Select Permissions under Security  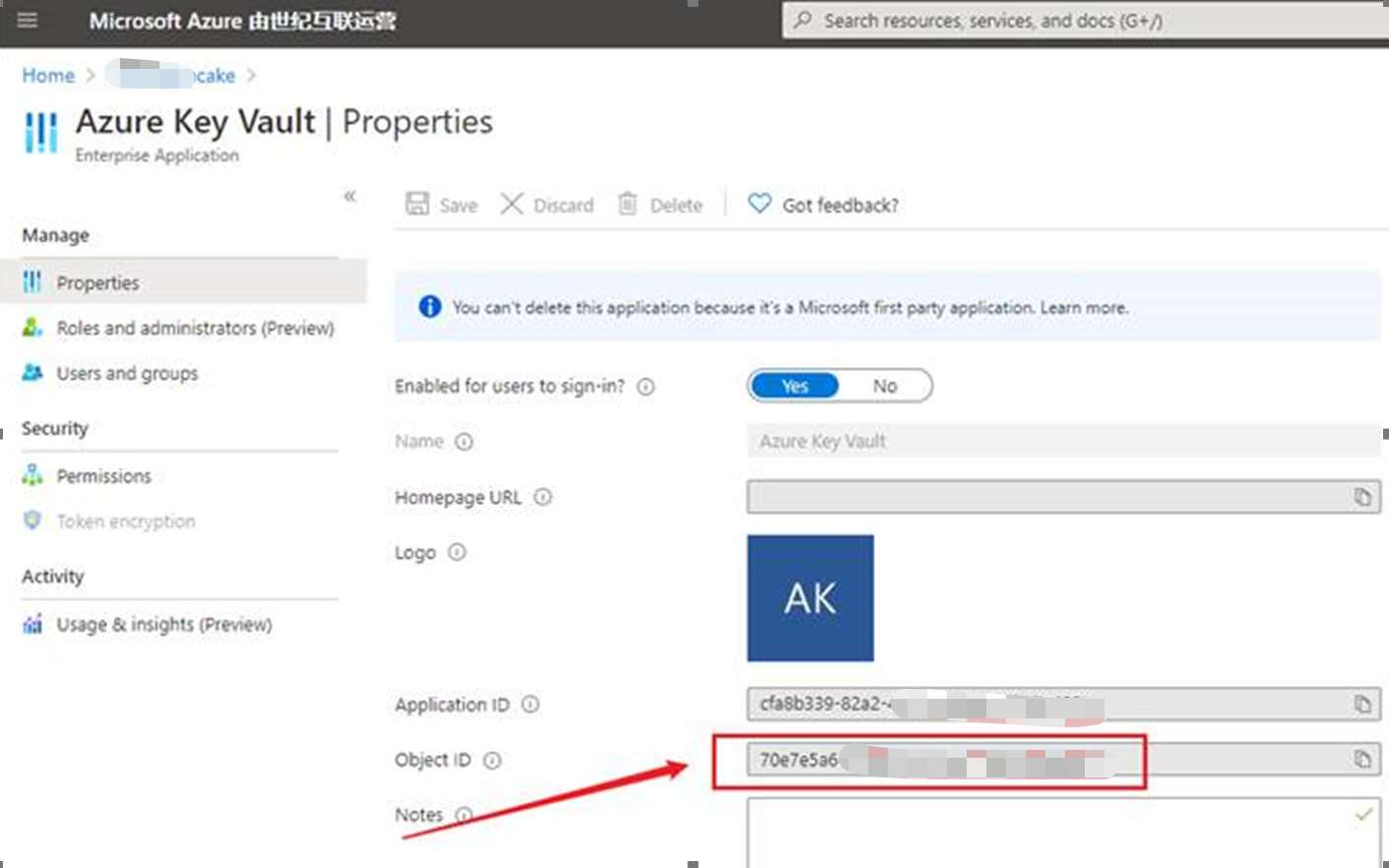pyautogui.click(x=103, y=476)
